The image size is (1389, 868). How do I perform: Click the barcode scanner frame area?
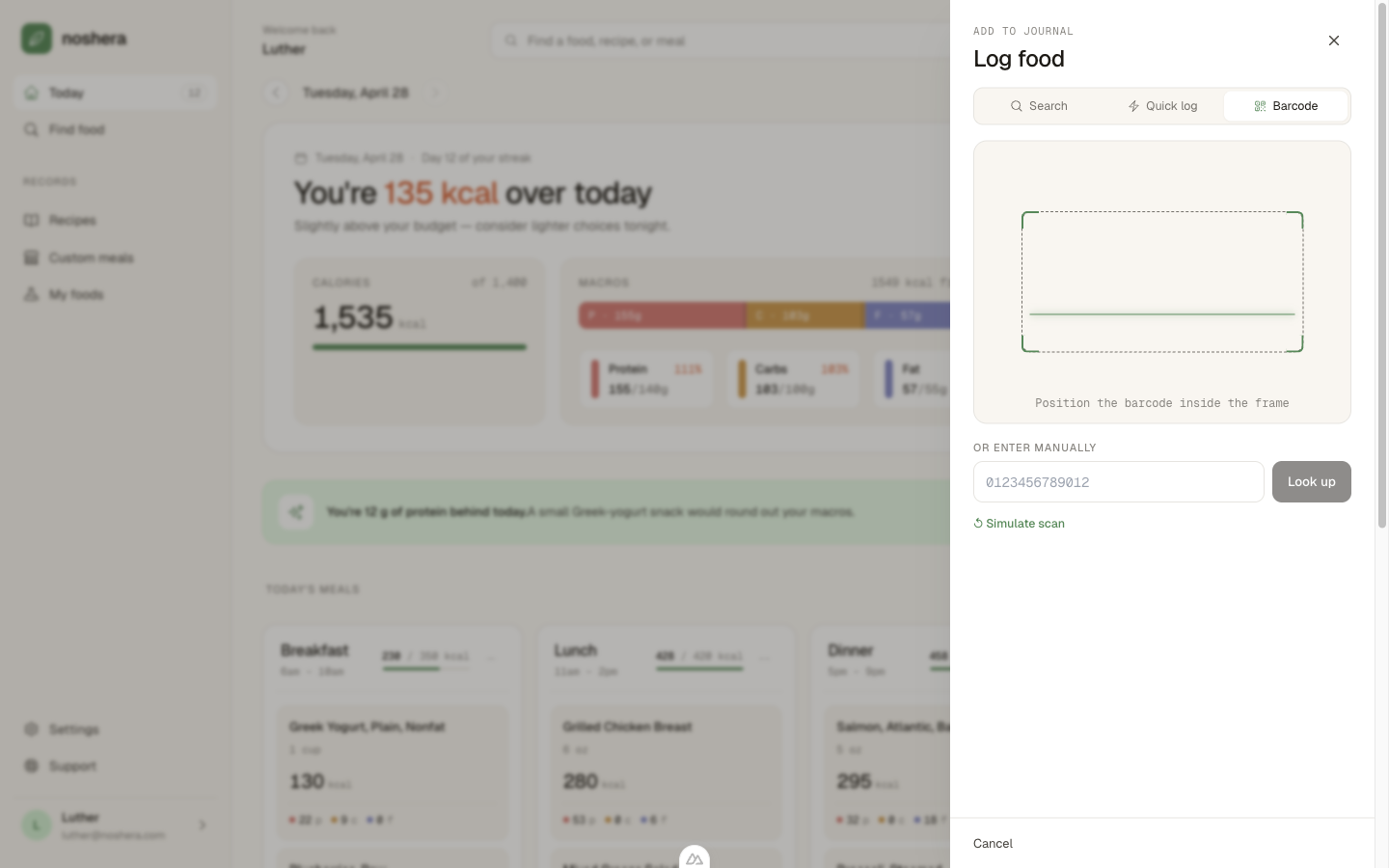click(1162, 282)
